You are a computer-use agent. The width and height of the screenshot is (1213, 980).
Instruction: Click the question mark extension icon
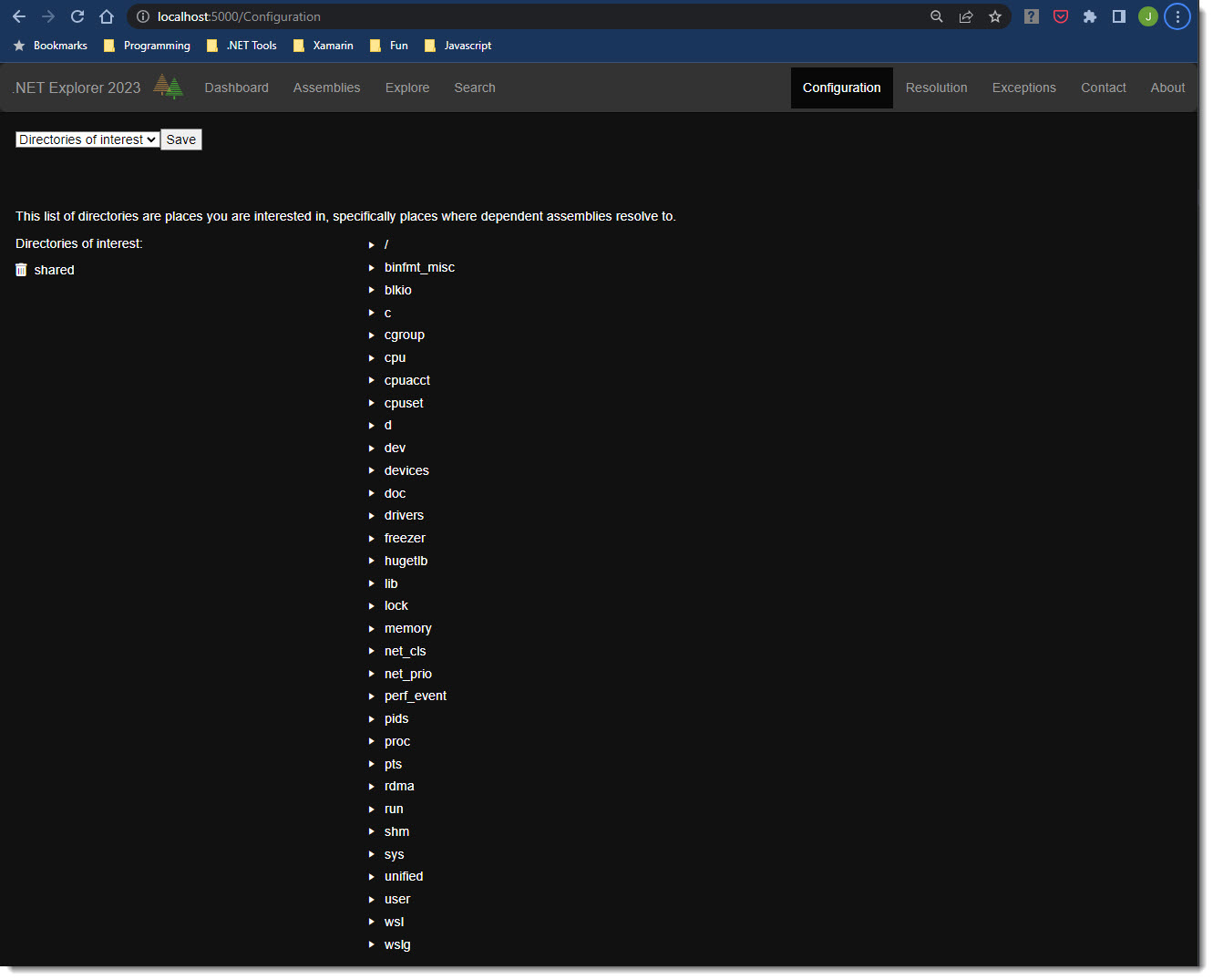pyautogui.click(x=1032, y=16)
